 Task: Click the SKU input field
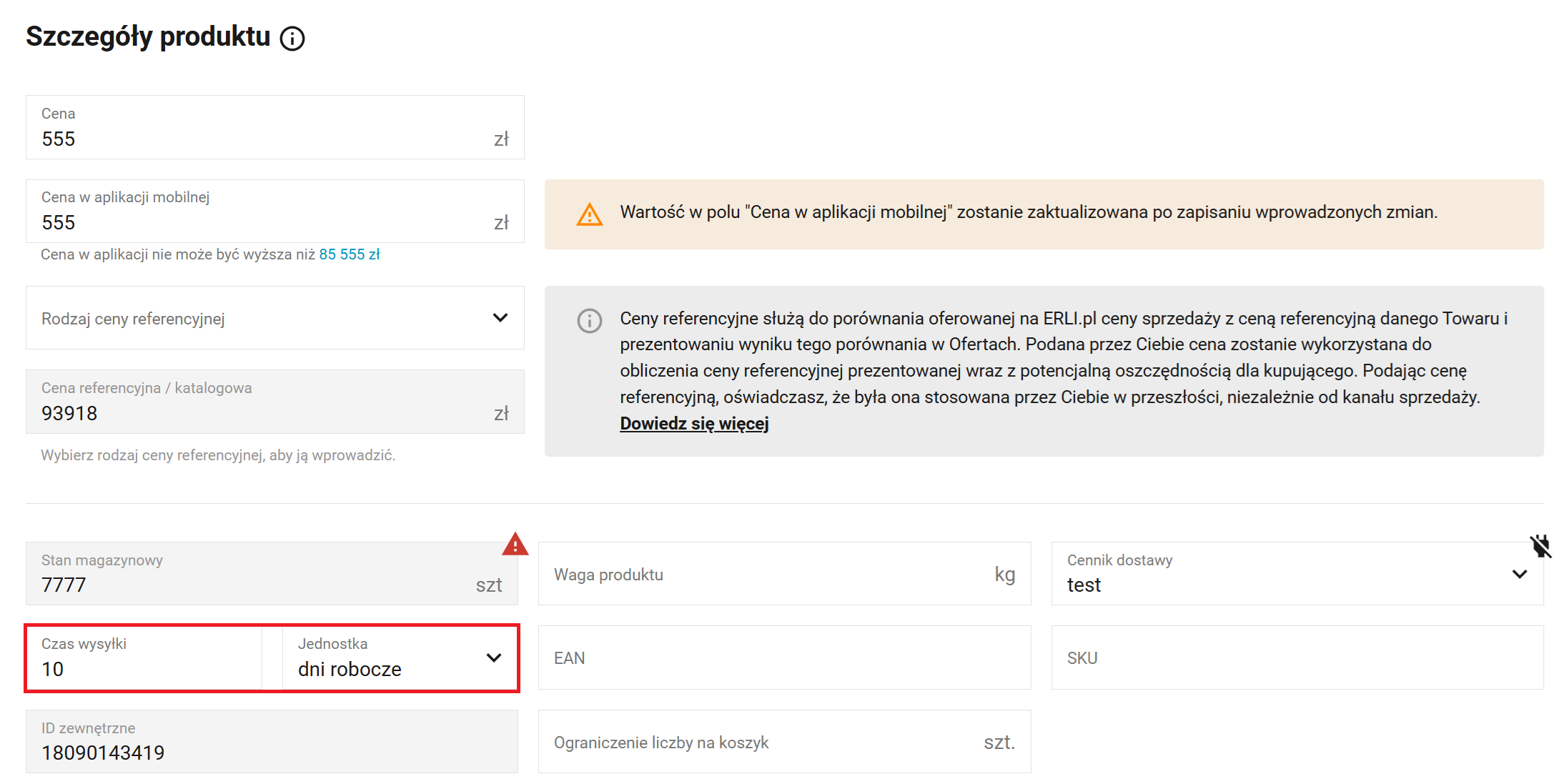[x=1297, y=658]
